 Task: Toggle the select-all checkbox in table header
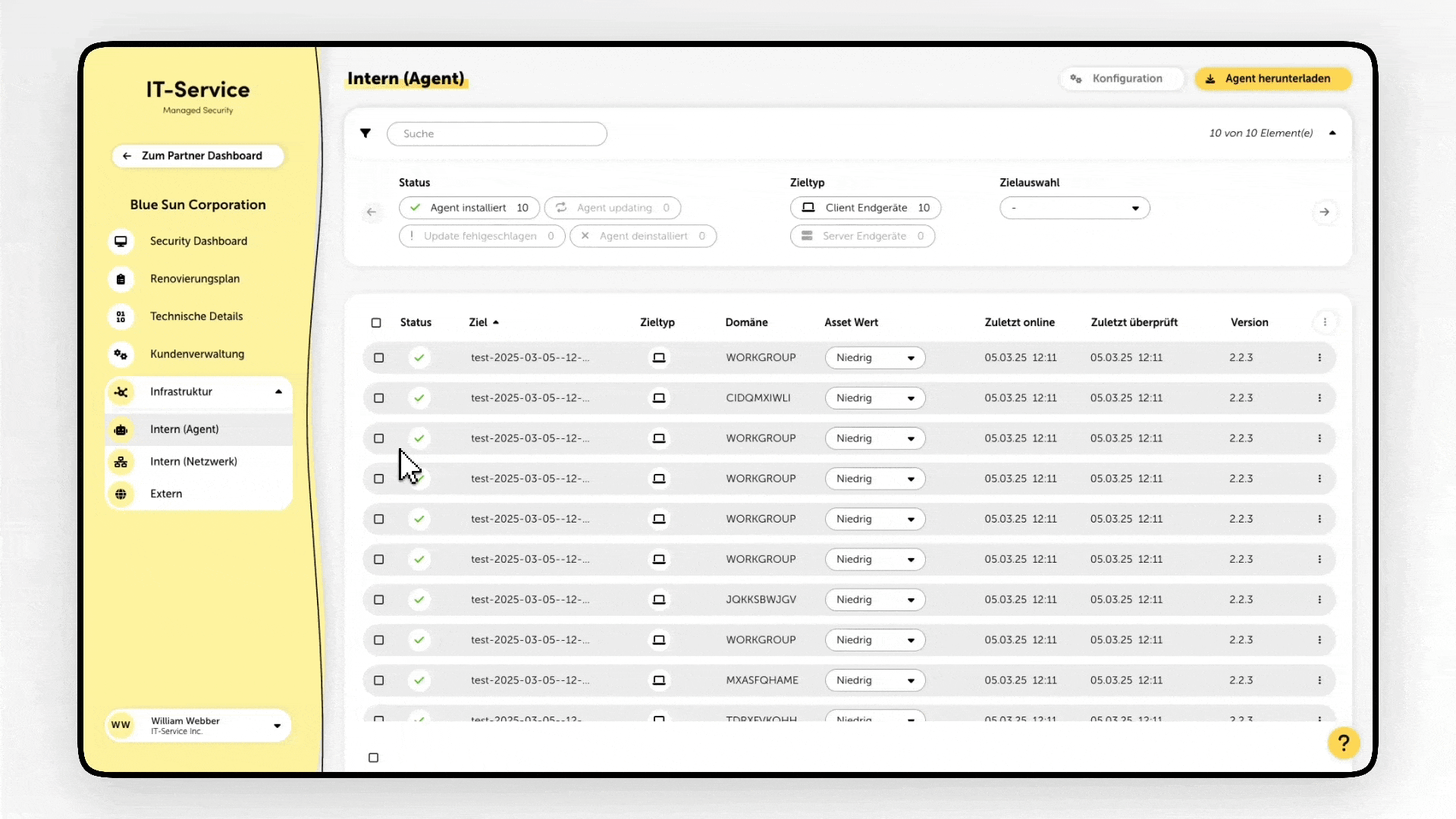376,323
